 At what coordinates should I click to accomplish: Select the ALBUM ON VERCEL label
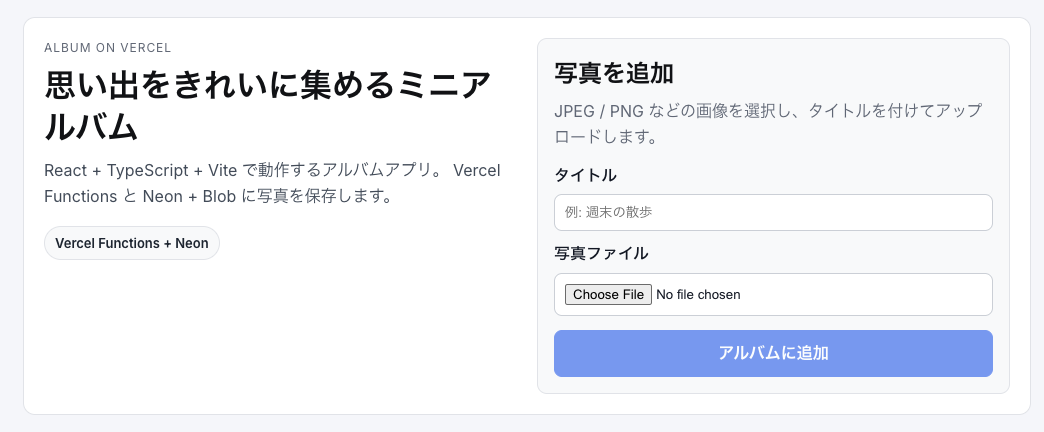coord(107,48)
